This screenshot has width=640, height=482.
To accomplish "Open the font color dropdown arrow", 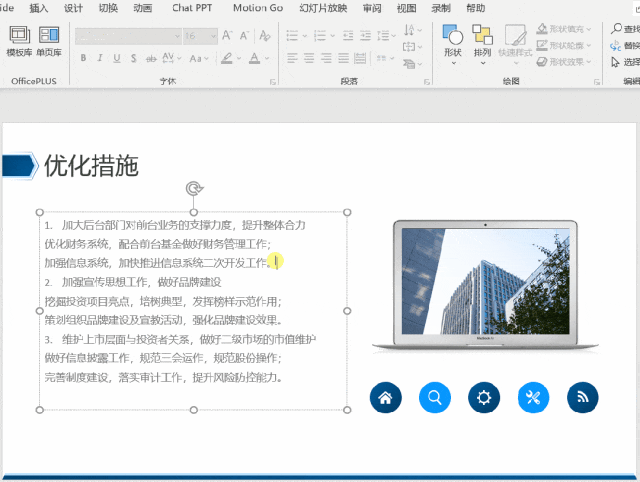I will pos(267,59).
